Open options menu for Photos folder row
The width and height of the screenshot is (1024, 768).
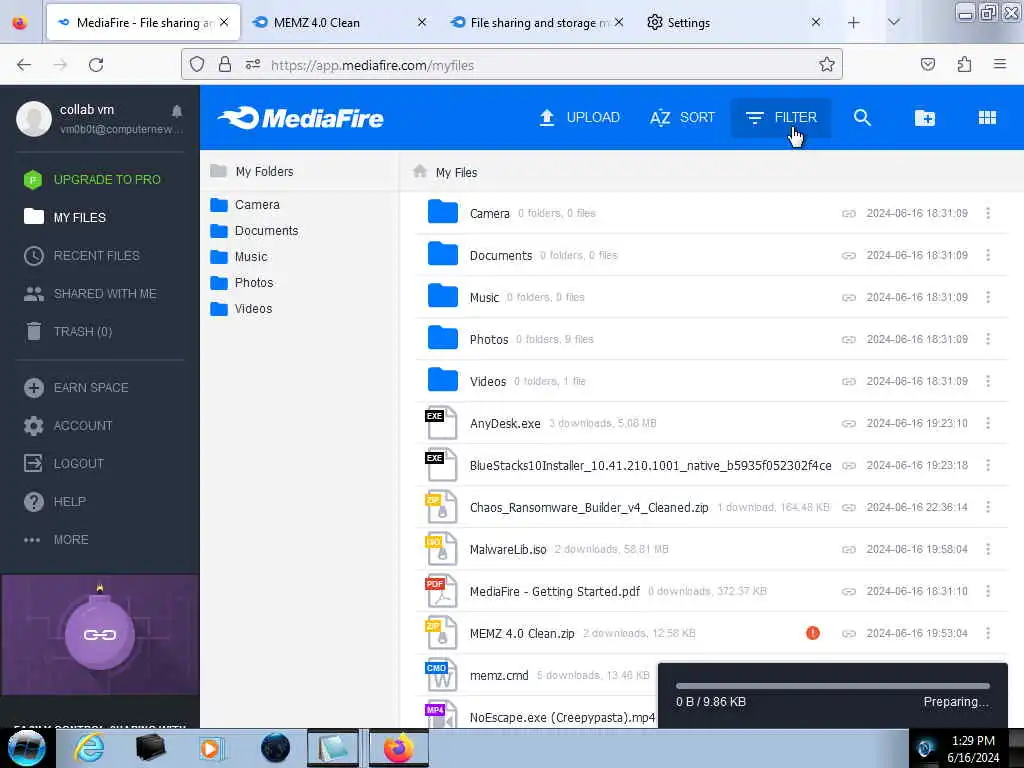[x=988, y=339]
